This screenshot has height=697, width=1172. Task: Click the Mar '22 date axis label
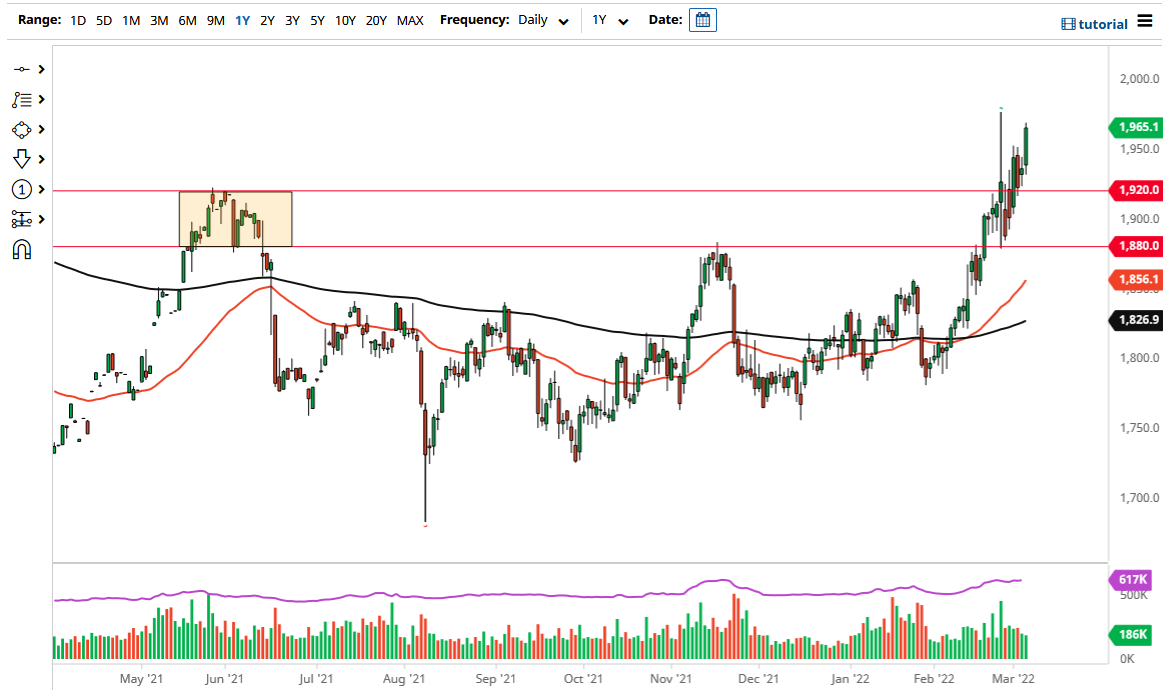1013,678
